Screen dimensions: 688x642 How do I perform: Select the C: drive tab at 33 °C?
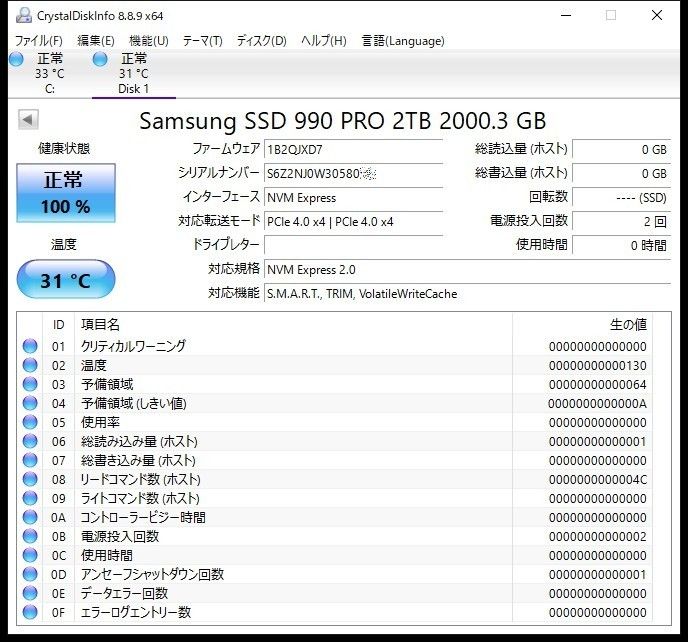[50, 73]
